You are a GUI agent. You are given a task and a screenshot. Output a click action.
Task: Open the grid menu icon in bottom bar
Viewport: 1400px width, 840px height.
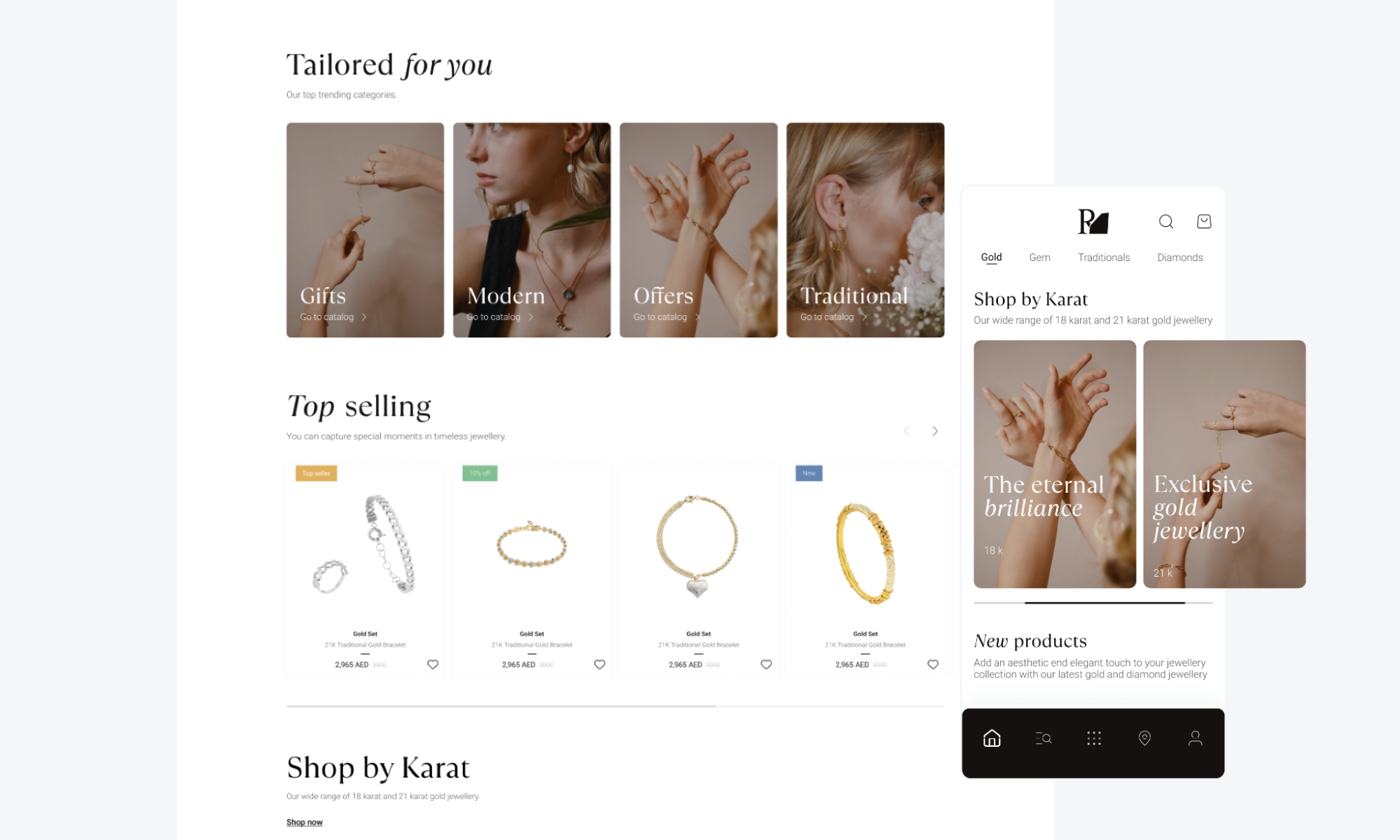click(1094, 738)
